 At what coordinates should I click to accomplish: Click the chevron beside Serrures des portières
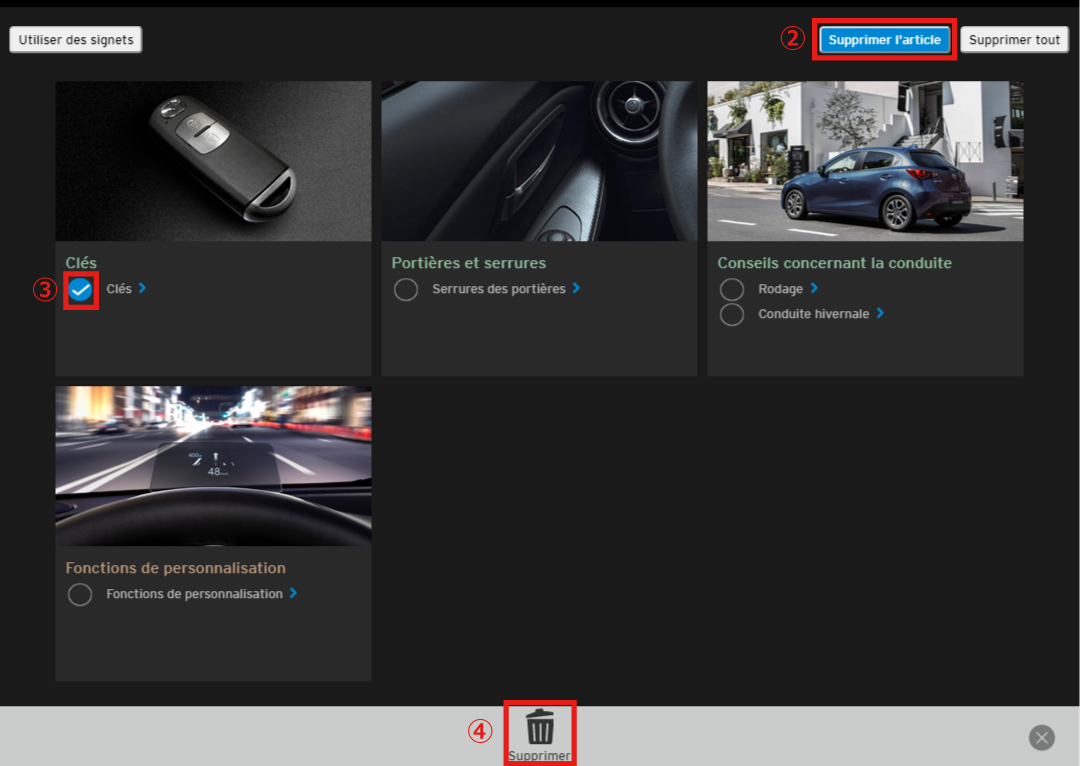576,288
